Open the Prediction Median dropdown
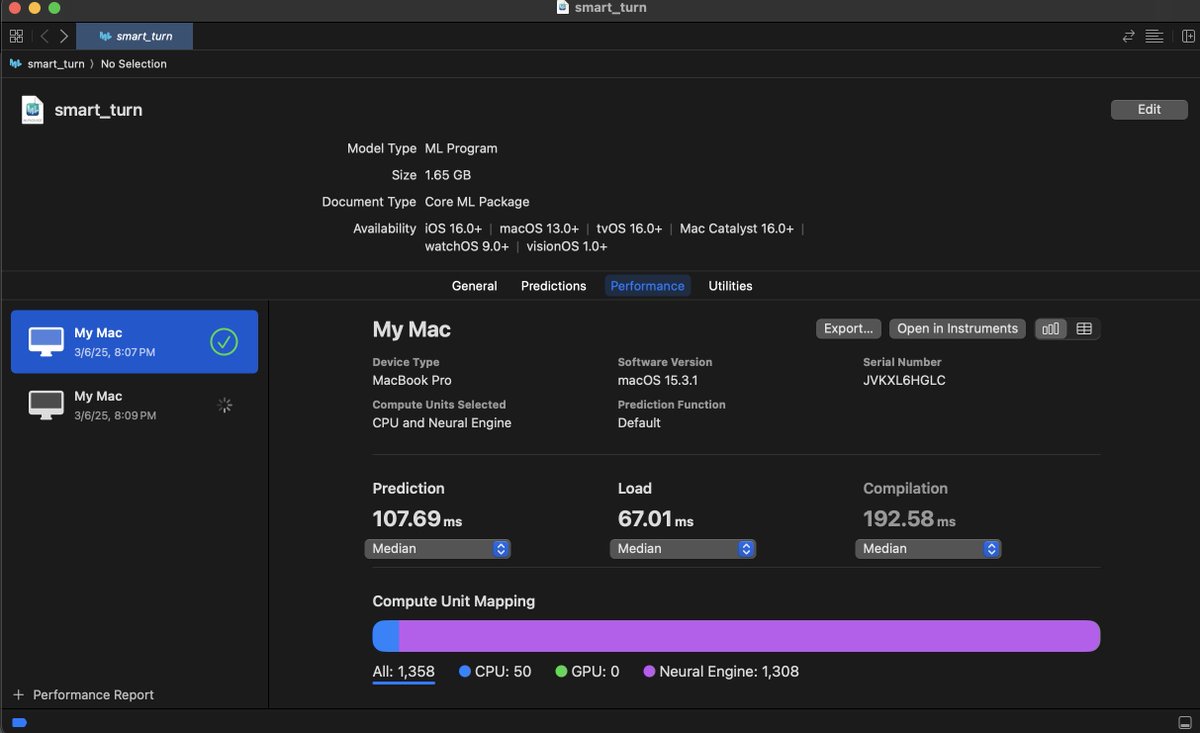 (x=438, y=549)
